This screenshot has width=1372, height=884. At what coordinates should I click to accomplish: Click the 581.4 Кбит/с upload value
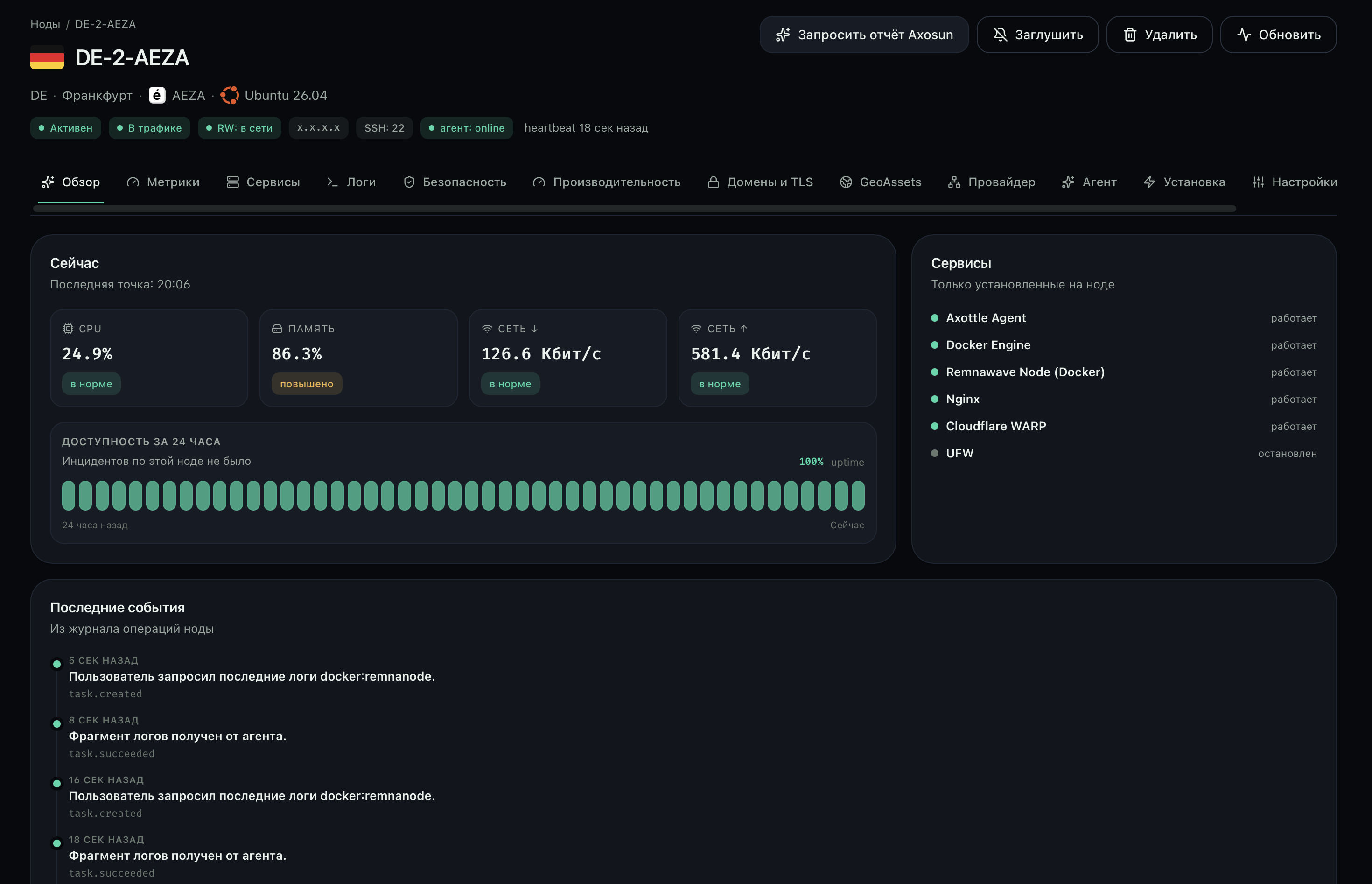click(x=750, y=354)
